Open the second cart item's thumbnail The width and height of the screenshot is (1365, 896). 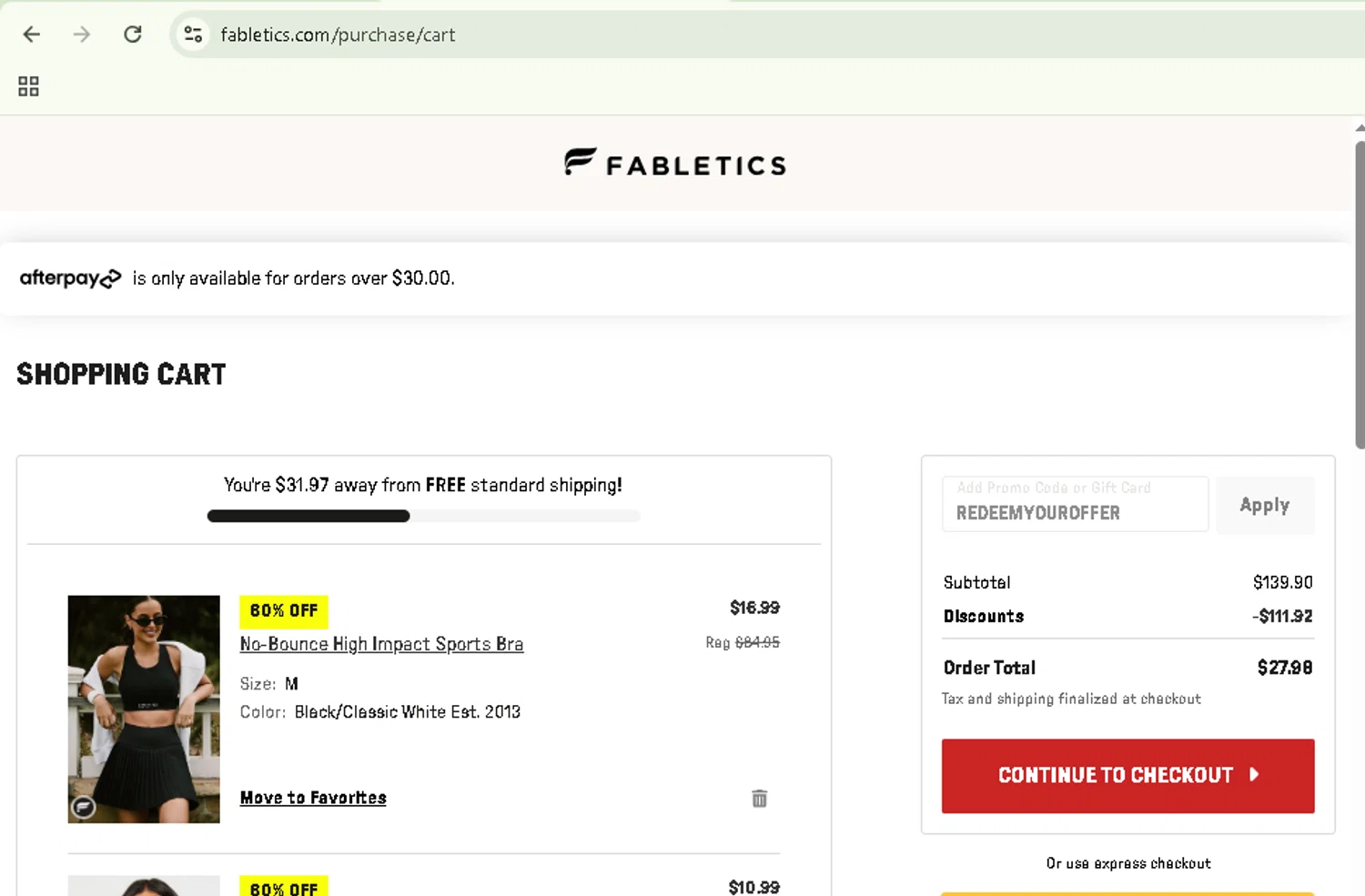[x=144, y=886]
